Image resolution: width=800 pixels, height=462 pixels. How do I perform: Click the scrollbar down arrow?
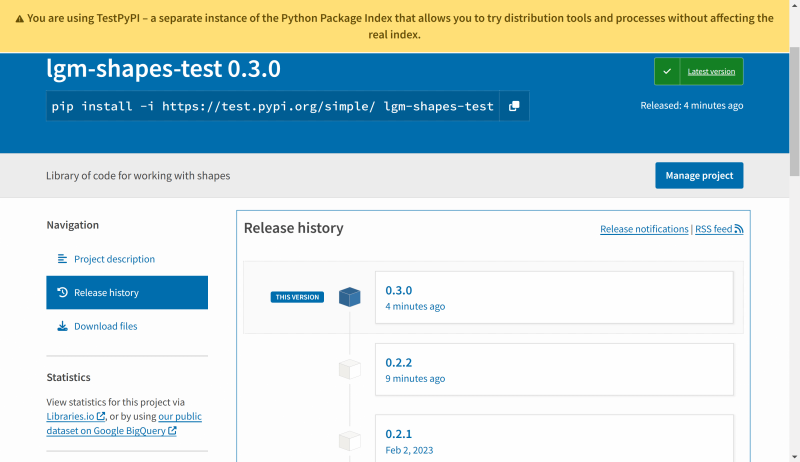click(794, 456)
